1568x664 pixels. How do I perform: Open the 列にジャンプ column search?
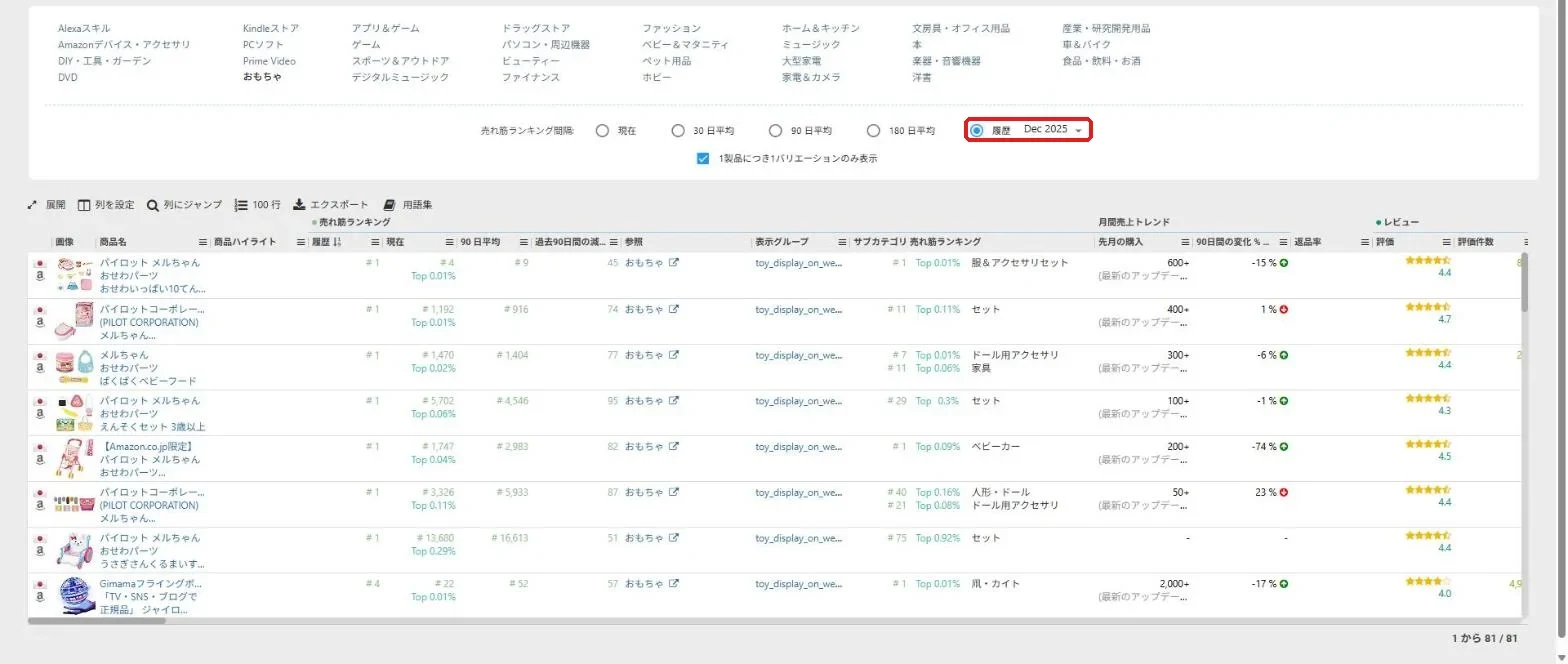[x=184, y=204]
